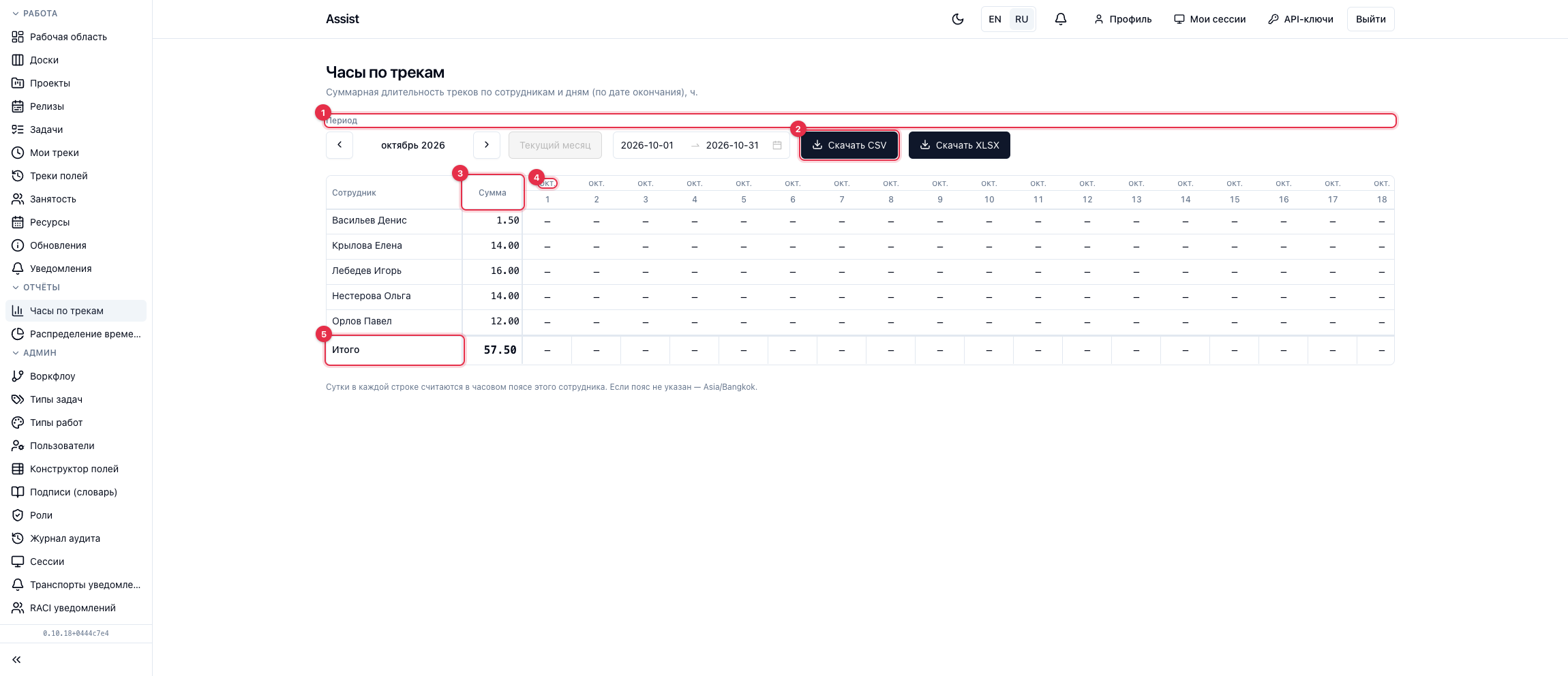Click the Конструктор полей table icon

[x=18, y=469]
